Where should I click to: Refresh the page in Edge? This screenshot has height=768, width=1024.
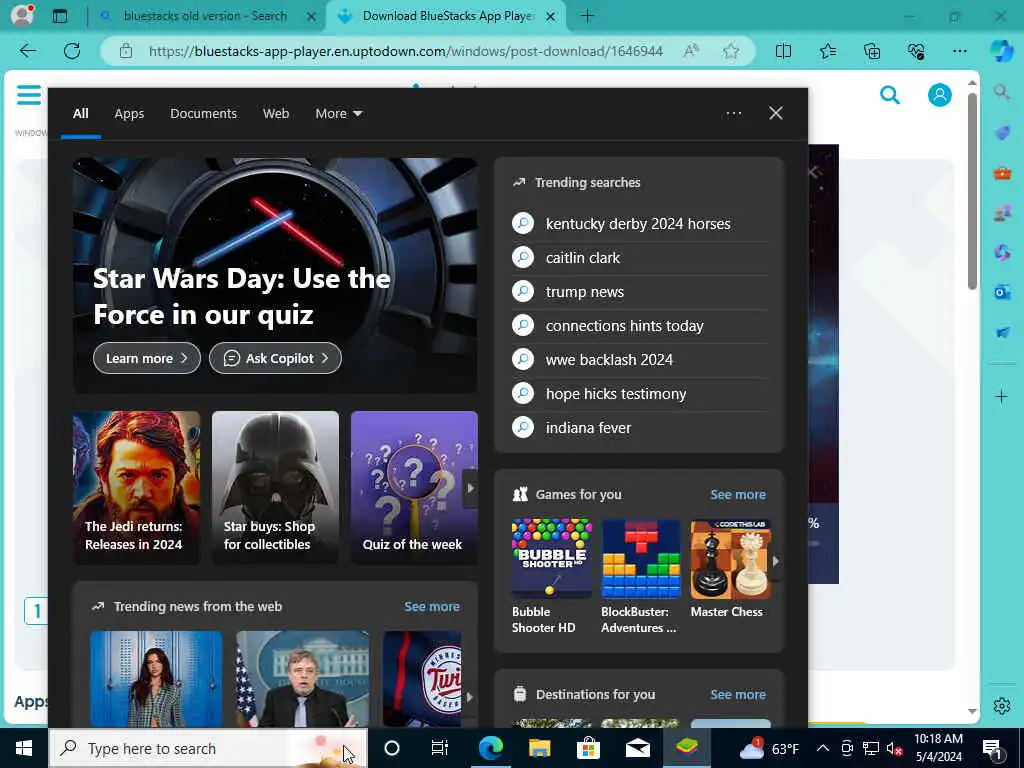pos(72,51)
